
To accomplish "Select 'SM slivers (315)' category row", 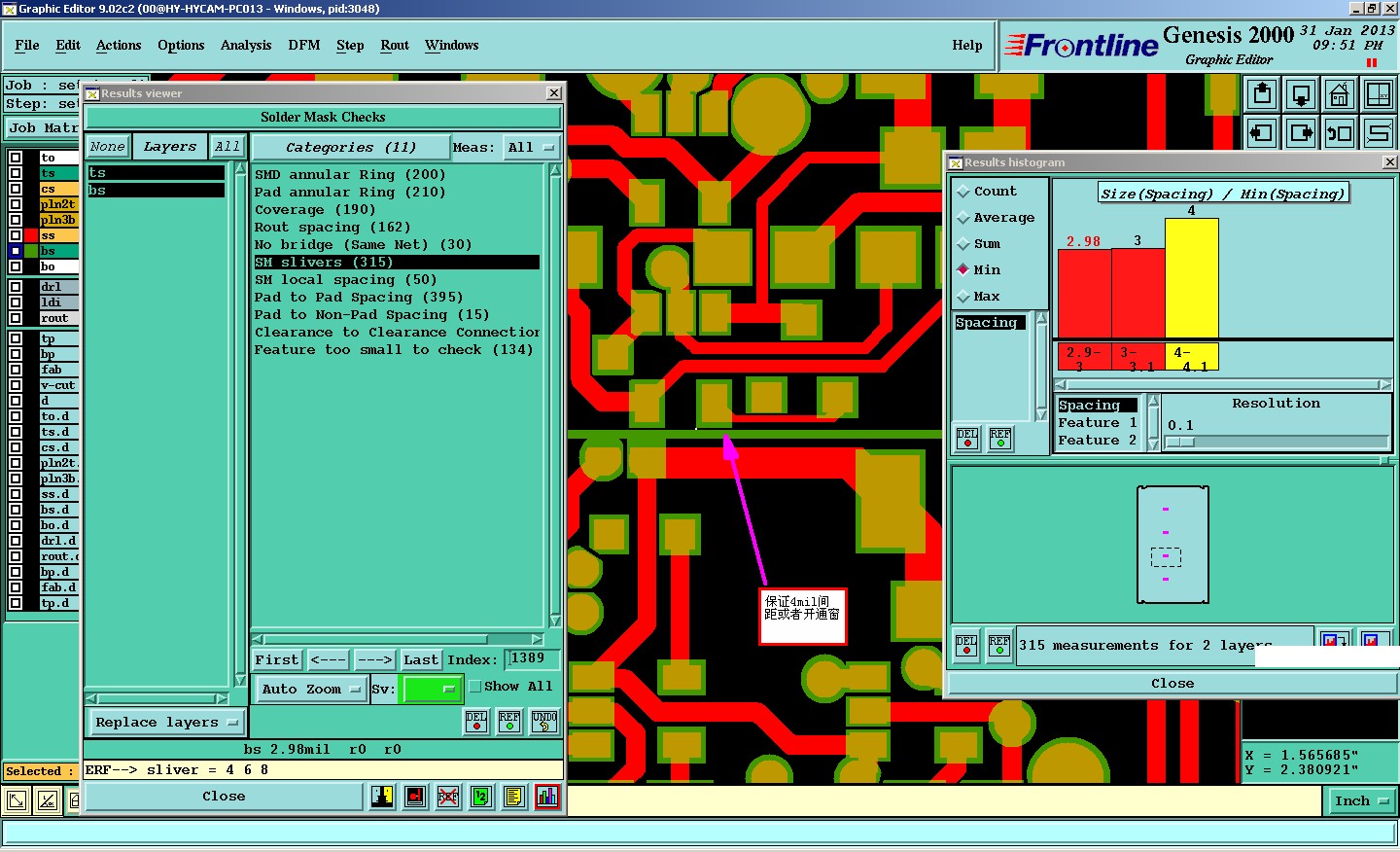I will 396,263.
